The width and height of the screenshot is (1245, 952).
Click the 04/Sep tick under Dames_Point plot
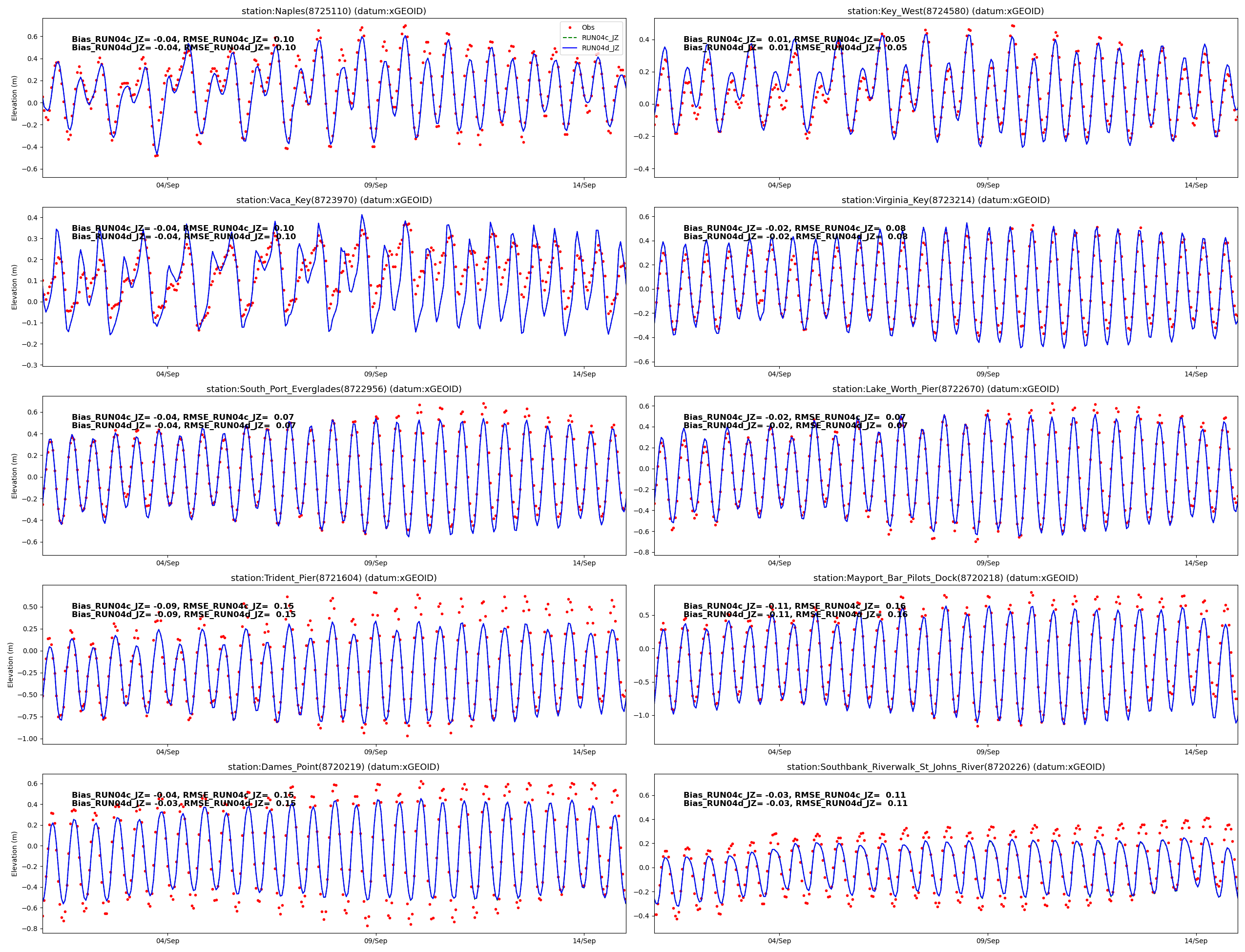click(168, 941)
